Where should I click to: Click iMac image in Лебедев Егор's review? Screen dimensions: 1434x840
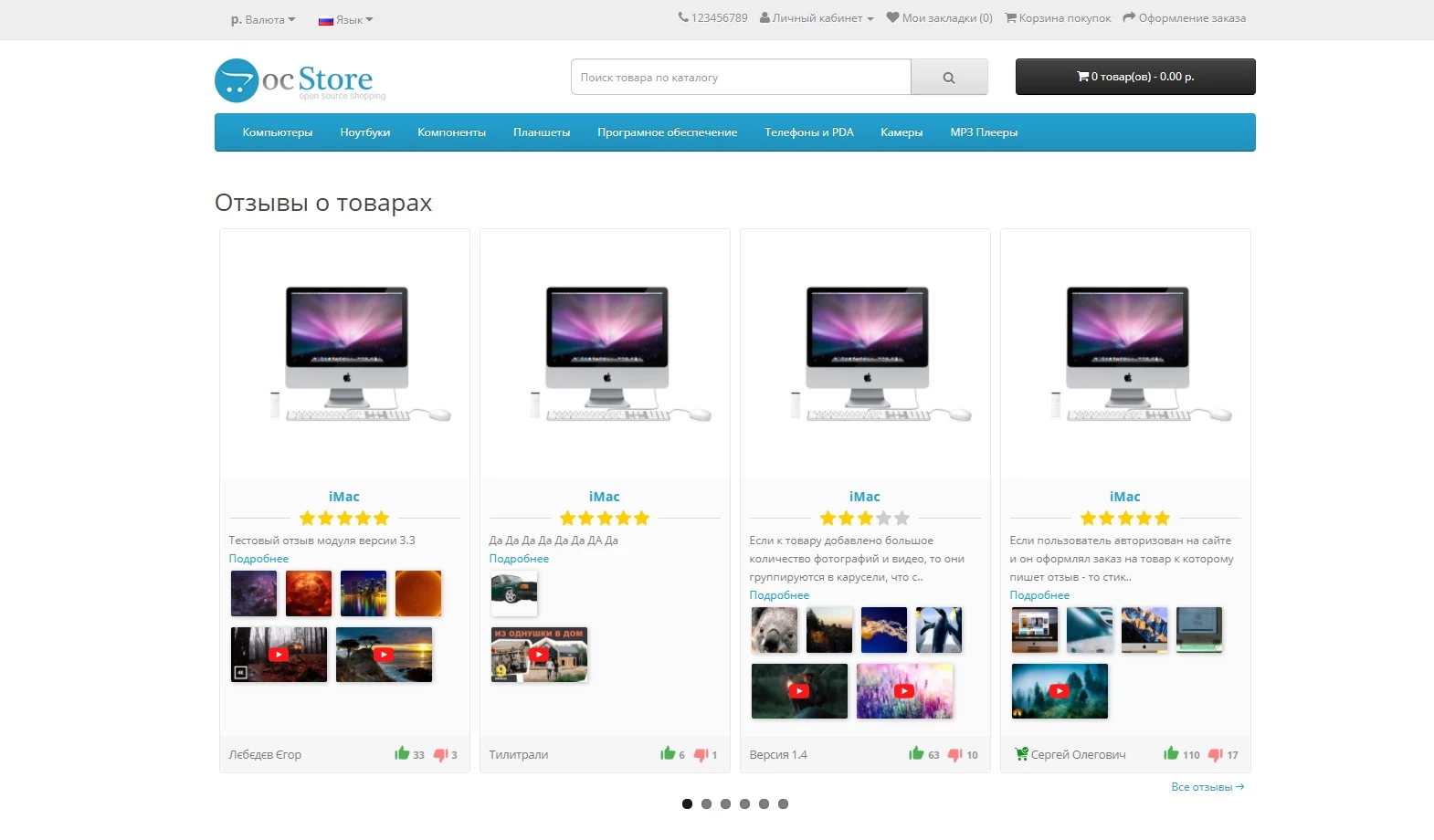coord(345,354)
